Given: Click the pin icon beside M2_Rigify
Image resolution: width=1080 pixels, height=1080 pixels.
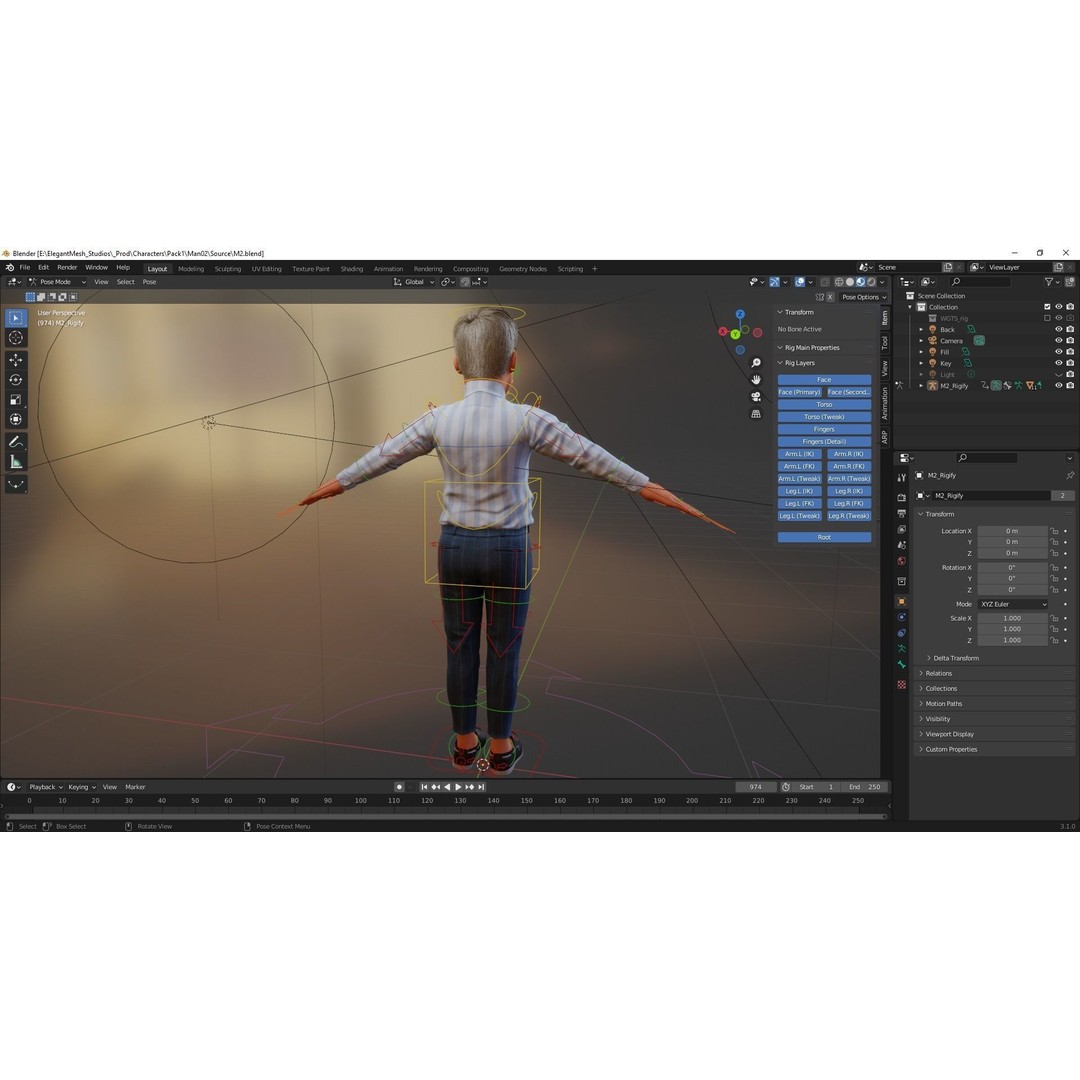Looking at the screenshot, I should (x=1070, y=475).
